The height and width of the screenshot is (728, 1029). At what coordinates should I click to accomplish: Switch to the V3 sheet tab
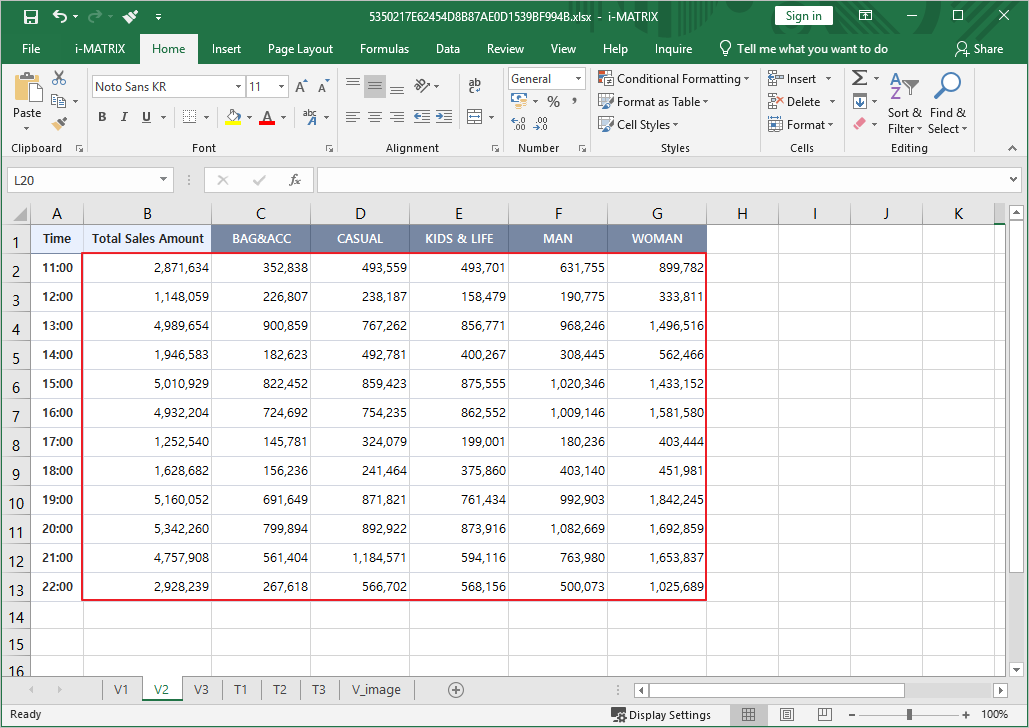point(201,689)
